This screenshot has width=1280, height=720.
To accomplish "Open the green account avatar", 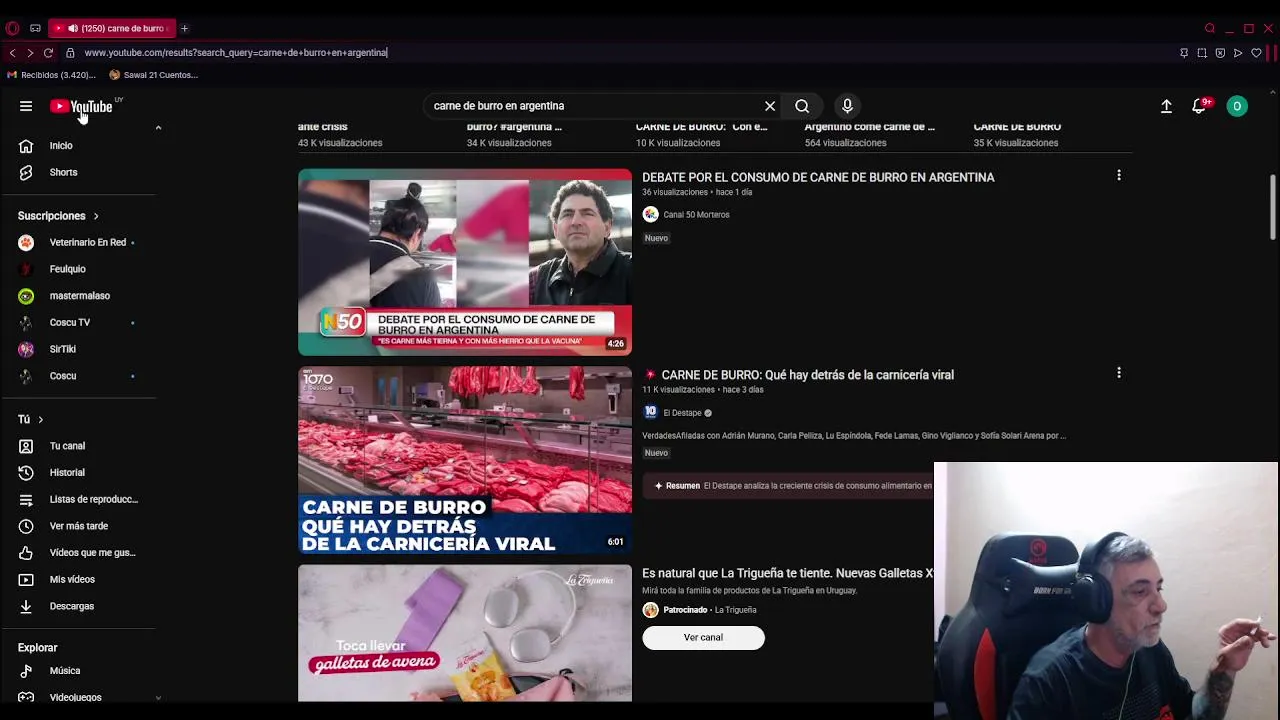I will coord(1237,106).
